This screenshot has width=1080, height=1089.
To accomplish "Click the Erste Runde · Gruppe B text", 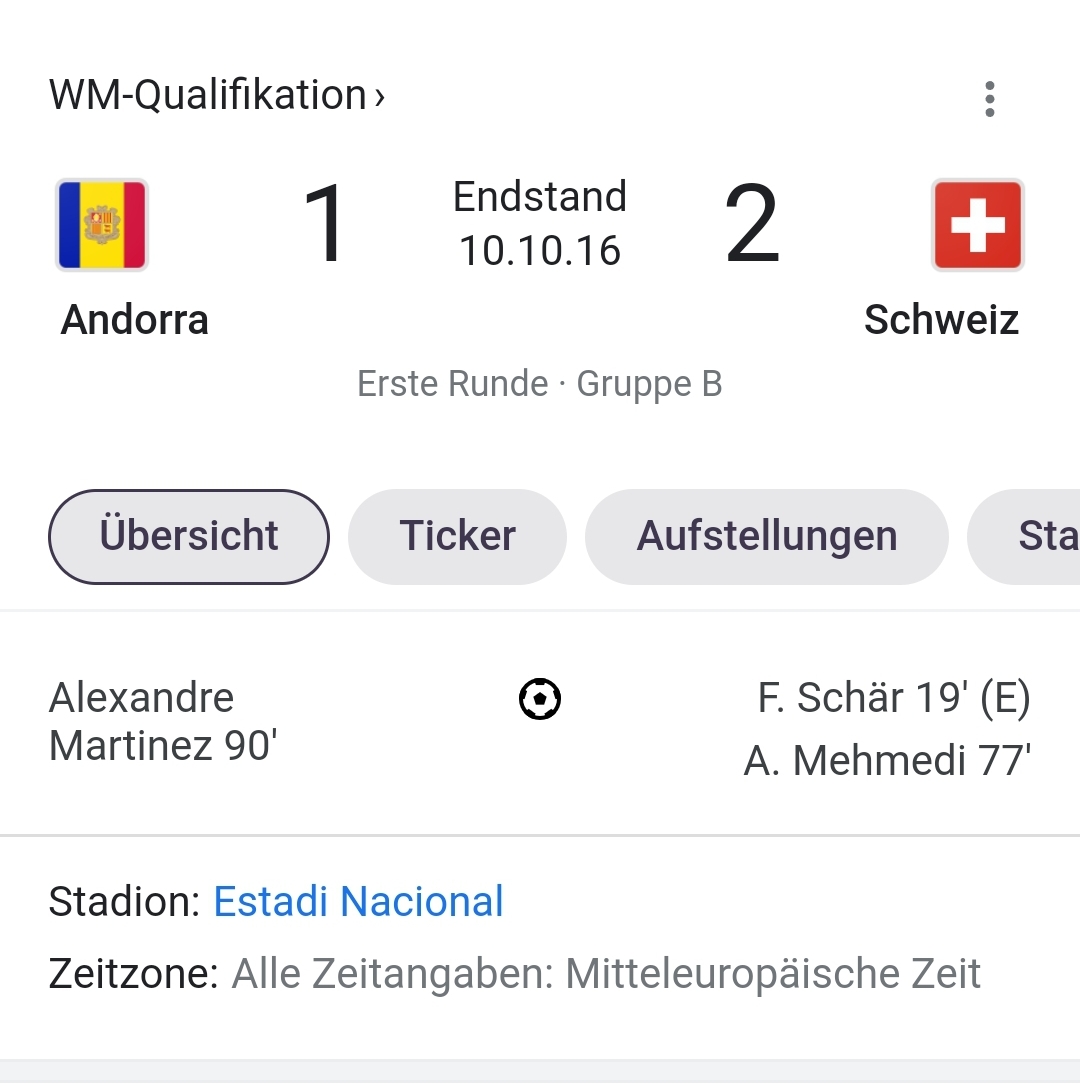I will pyautogui.click(x=540, y=384).
